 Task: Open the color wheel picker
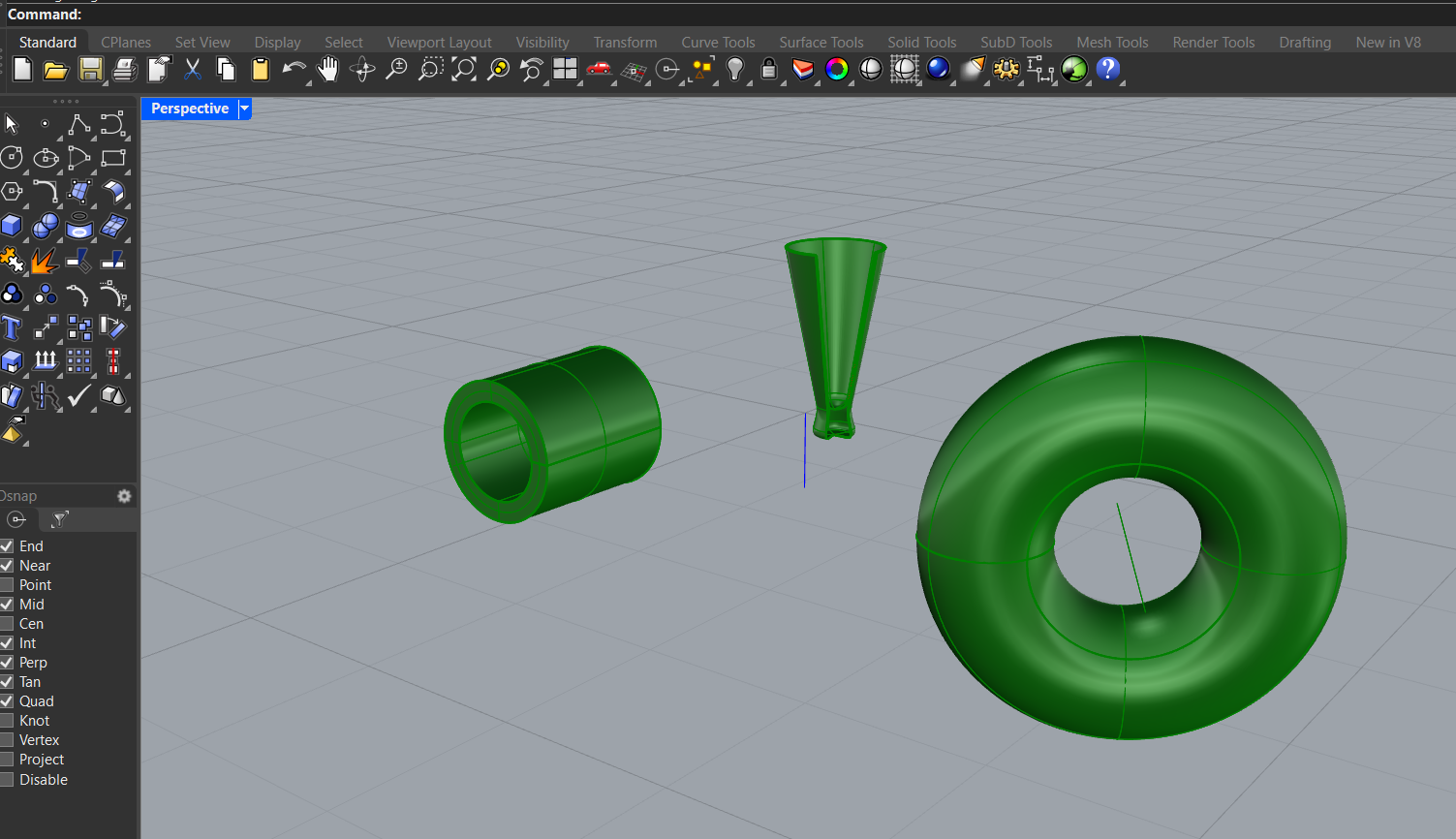click(836, 69)
